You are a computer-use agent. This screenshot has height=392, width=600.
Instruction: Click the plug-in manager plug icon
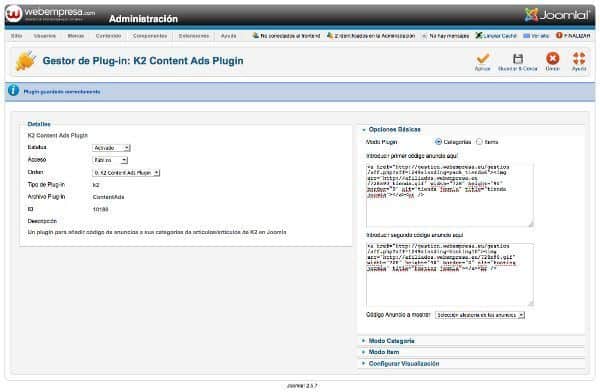26,60
